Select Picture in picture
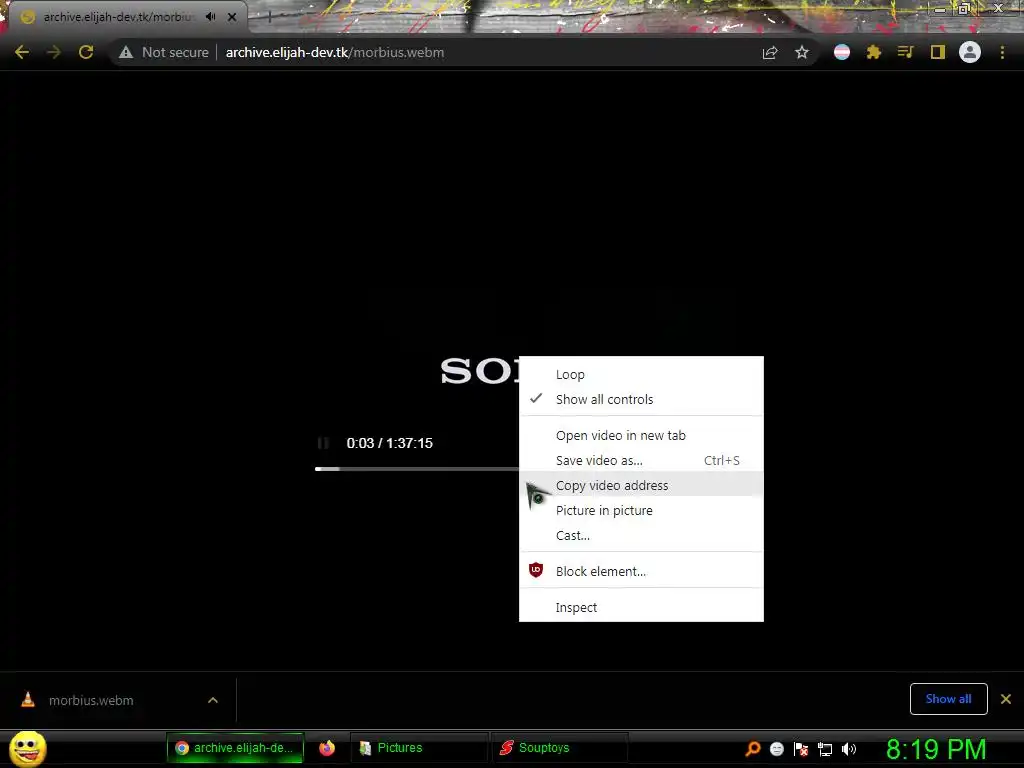The width and height of the screenshot is (1024, 768). tap(641, 510)
